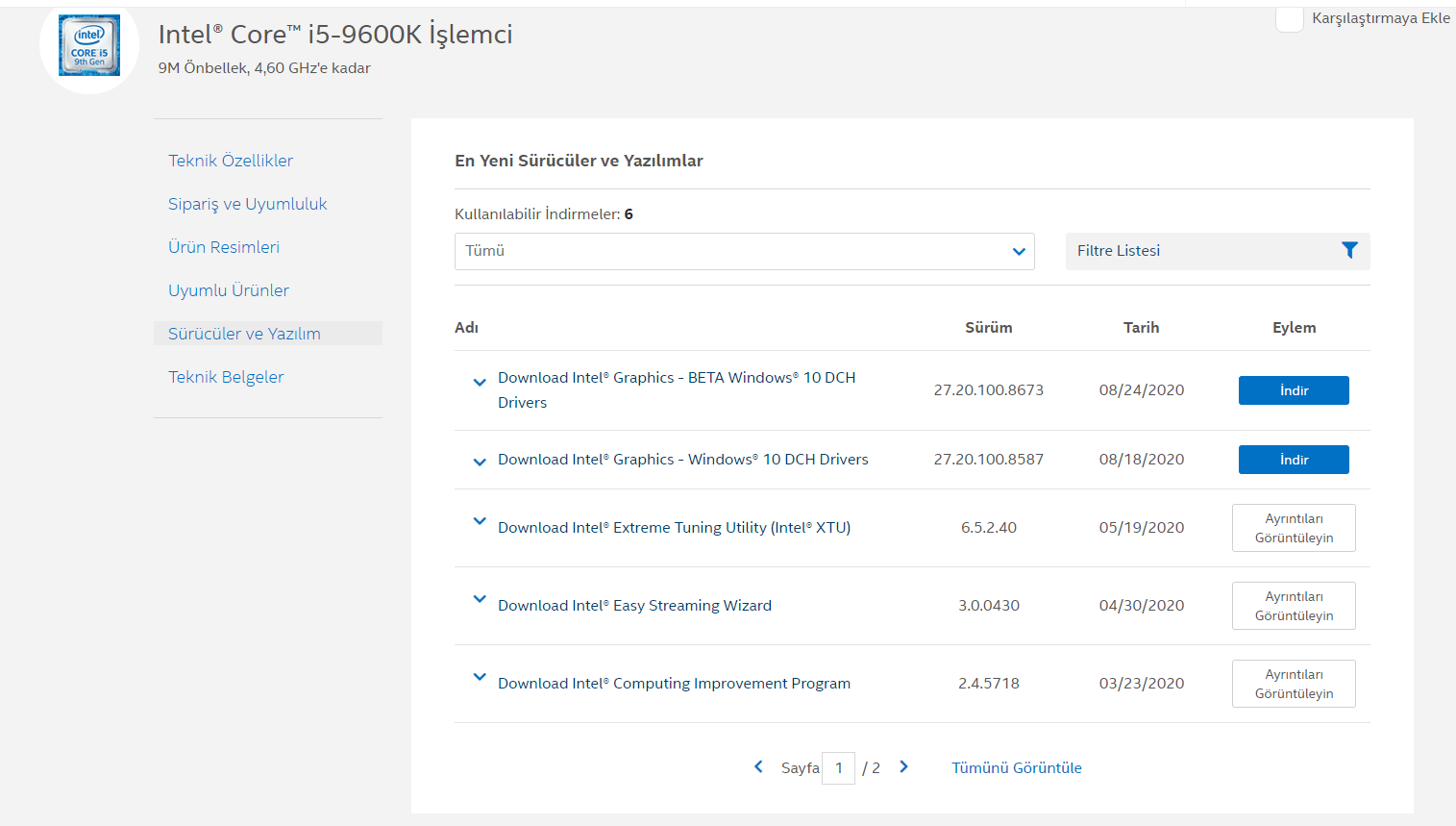Open Teknik Belgeler section
Screen dimensions: 1456x826
click(x=226, y=377)
